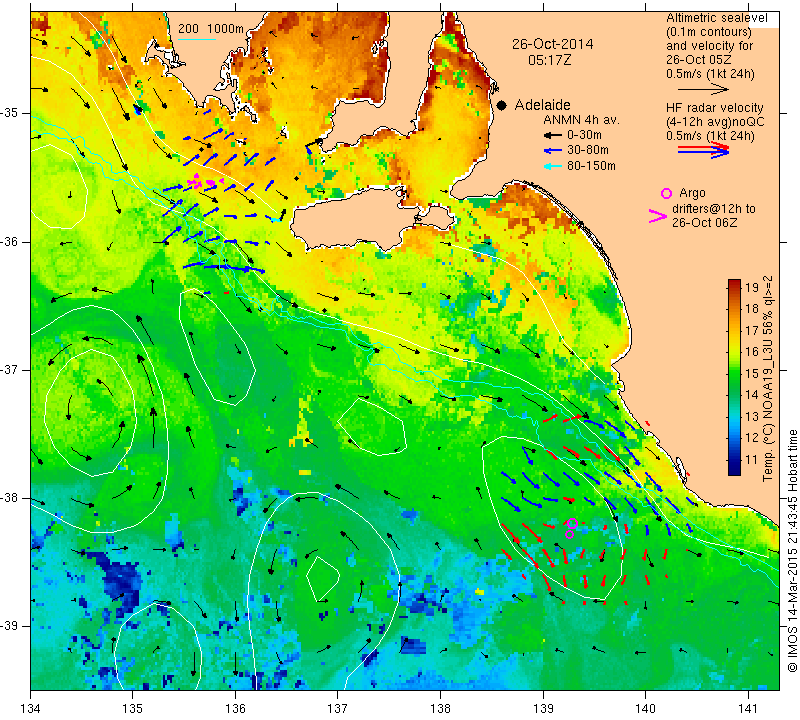
Task: Click the magenta drifters chevron legend icon
Action: click(657, 216)
